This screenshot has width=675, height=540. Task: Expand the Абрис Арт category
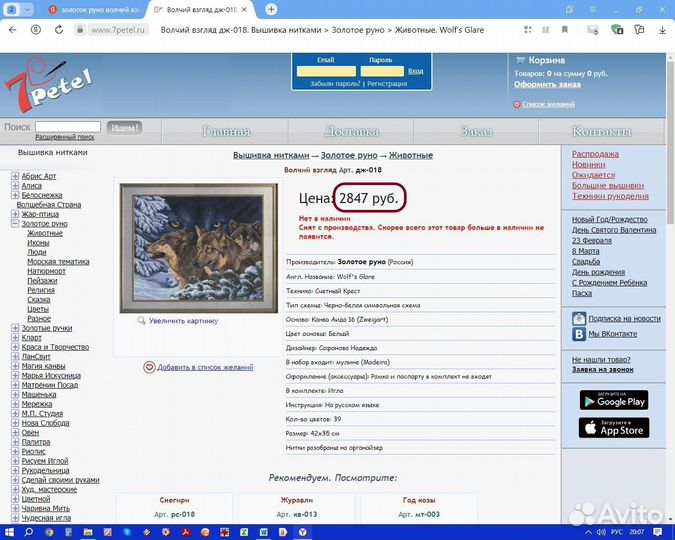coord(15,176)
